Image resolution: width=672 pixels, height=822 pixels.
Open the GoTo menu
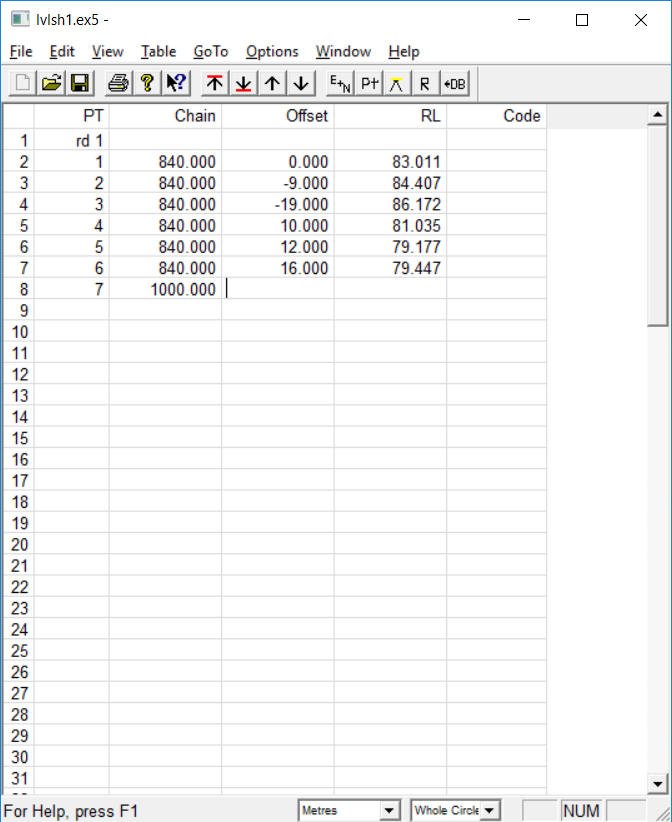[x=211, y=51]
